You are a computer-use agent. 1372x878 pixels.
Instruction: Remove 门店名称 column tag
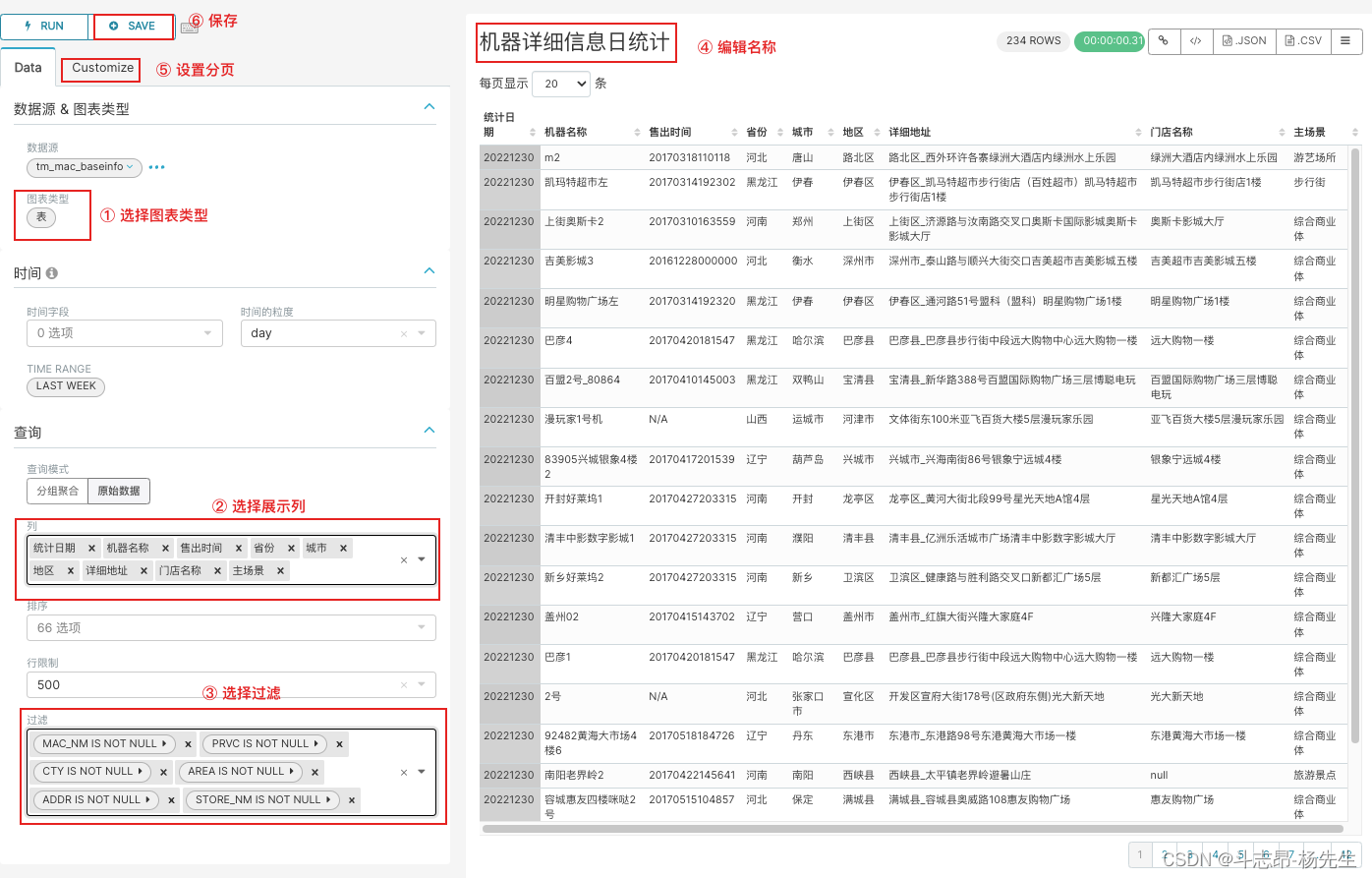217,571
